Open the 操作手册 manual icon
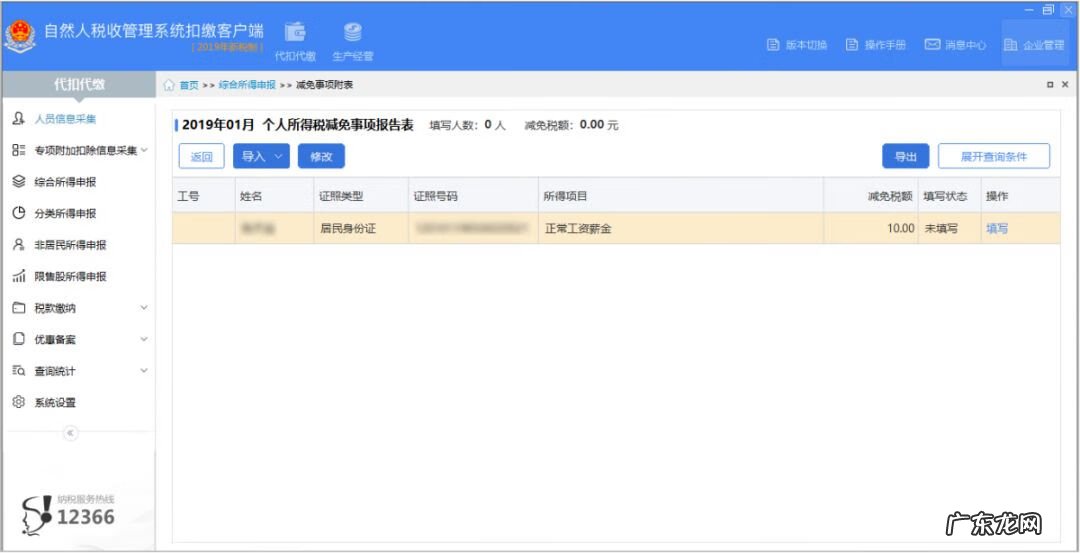Screen dimensions: 1080x553 852,45
